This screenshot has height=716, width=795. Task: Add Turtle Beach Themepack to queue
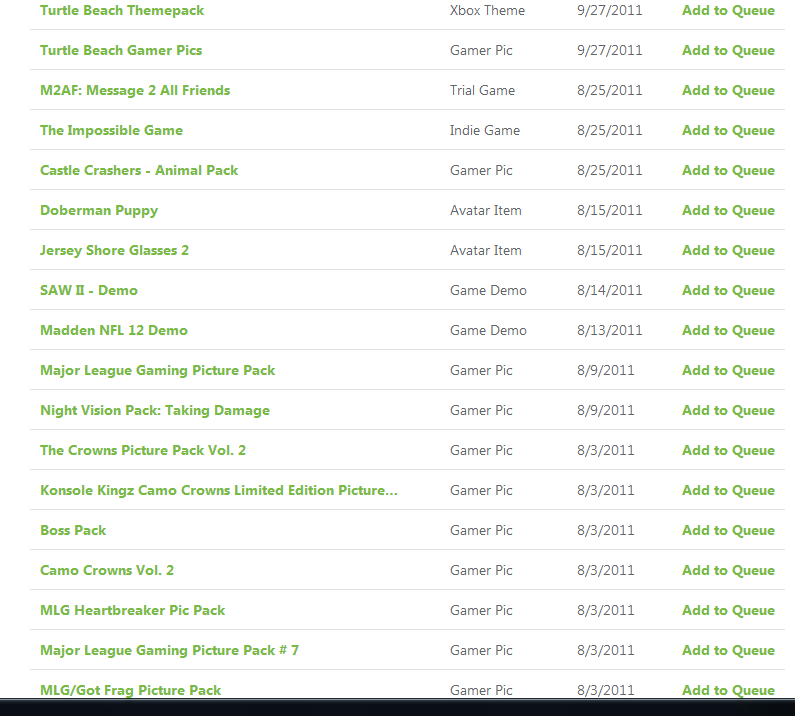(x=728, y=11)
